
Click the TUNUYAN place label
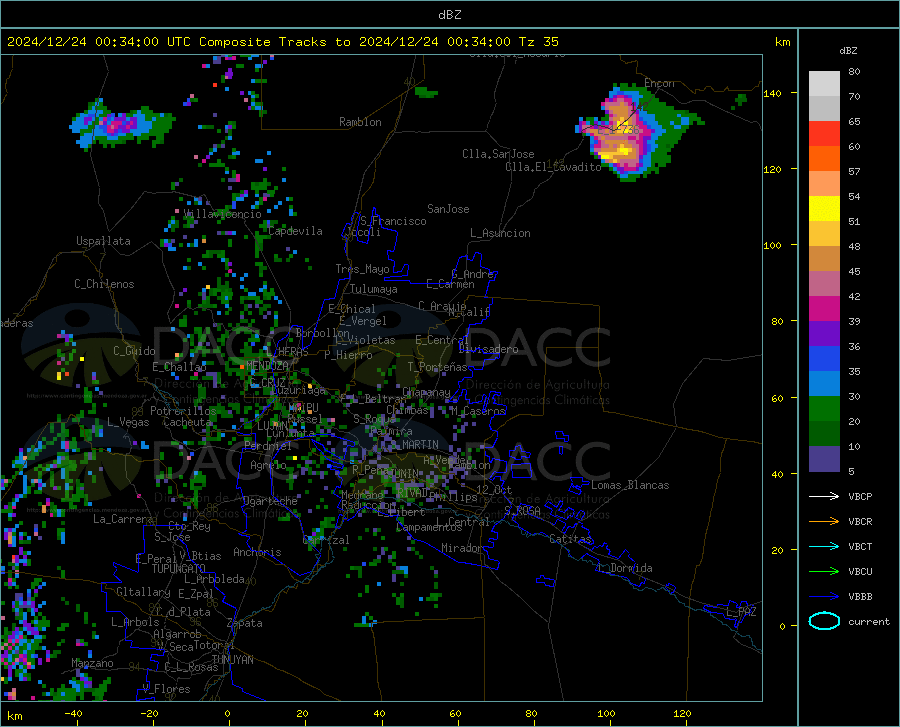point(232,660)
